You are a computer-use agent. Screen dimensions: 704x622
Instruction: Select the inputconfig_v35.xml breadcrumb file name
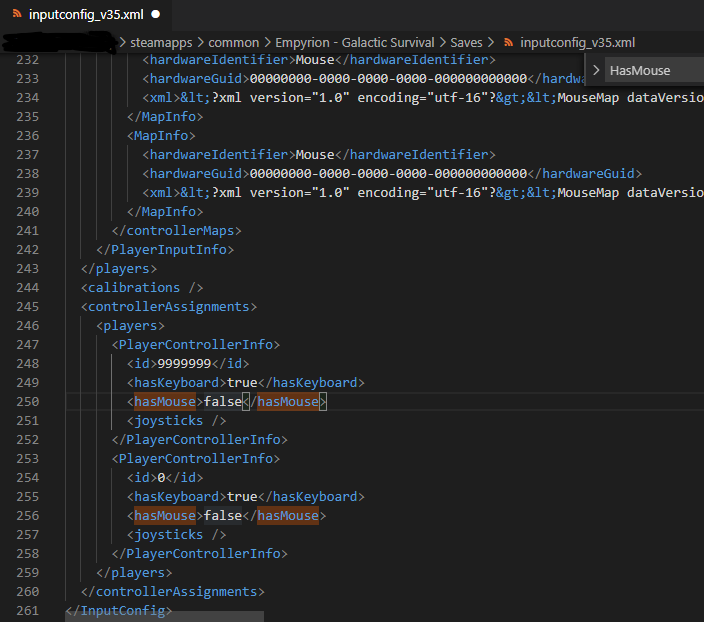tap(577, 43)
